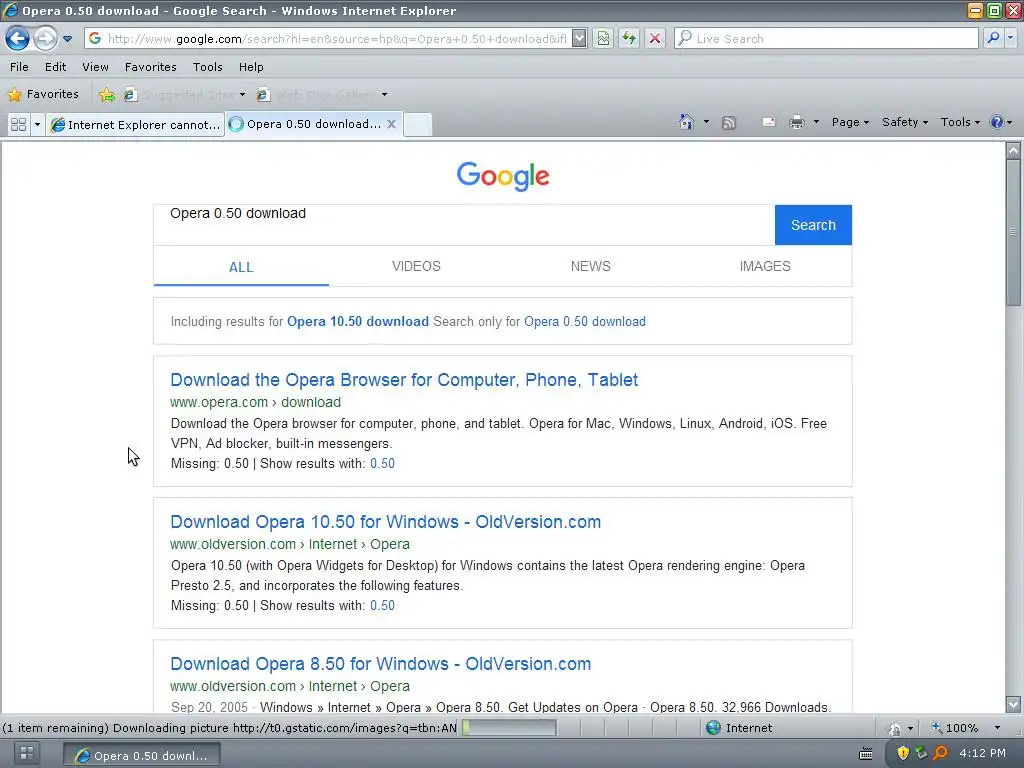Click the Live Search magnifier button

pyautogui.click(x=993, y=38)
